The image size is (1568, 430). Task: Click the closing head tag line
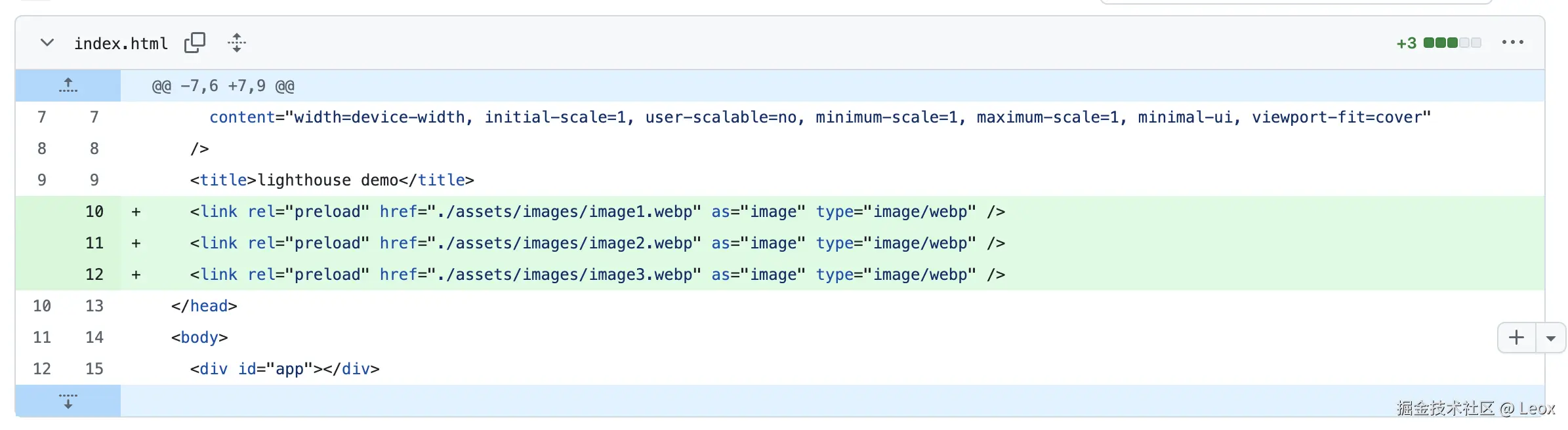204,306
